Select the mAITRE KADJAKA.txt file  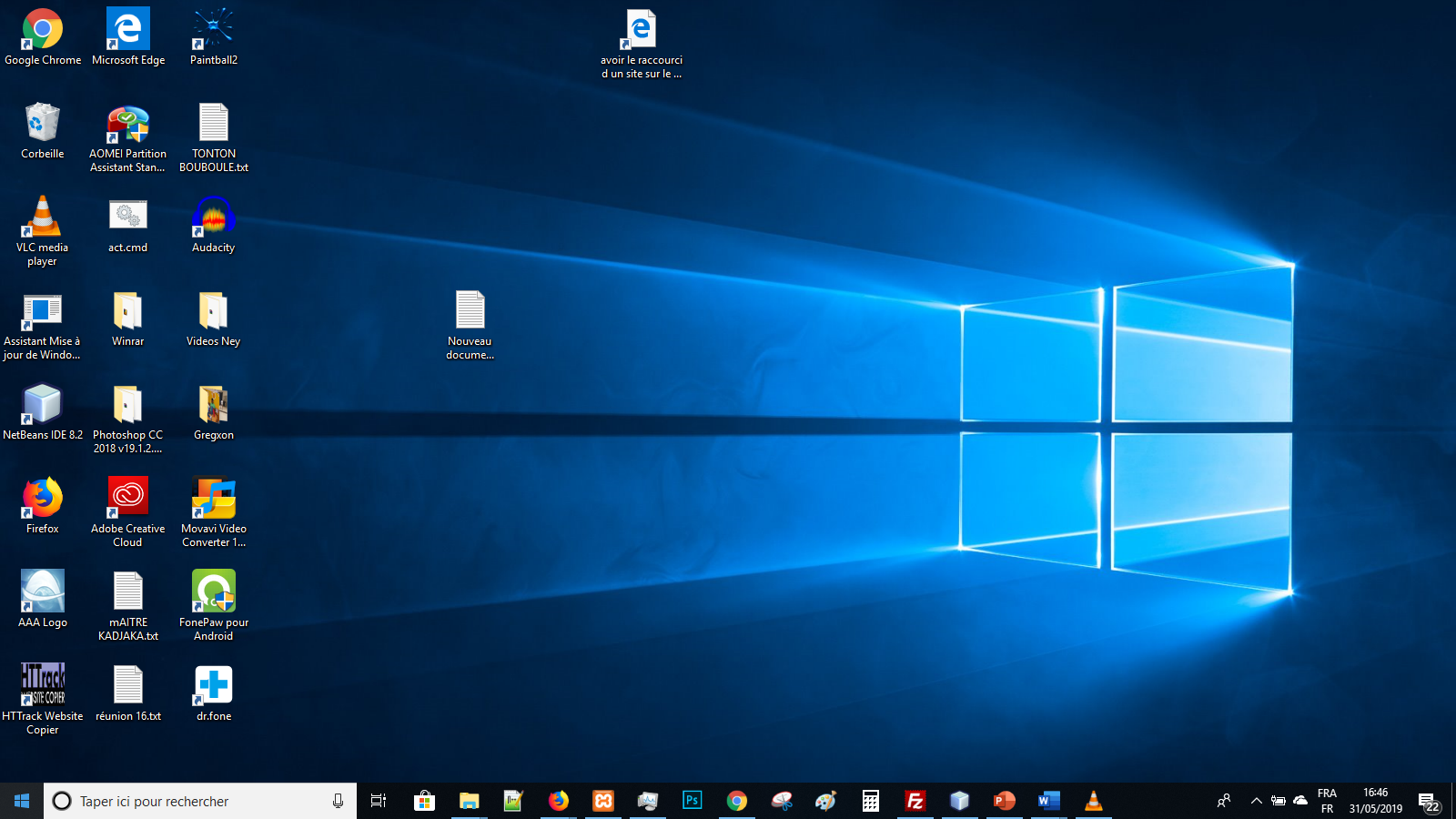(x=128, y=606)
